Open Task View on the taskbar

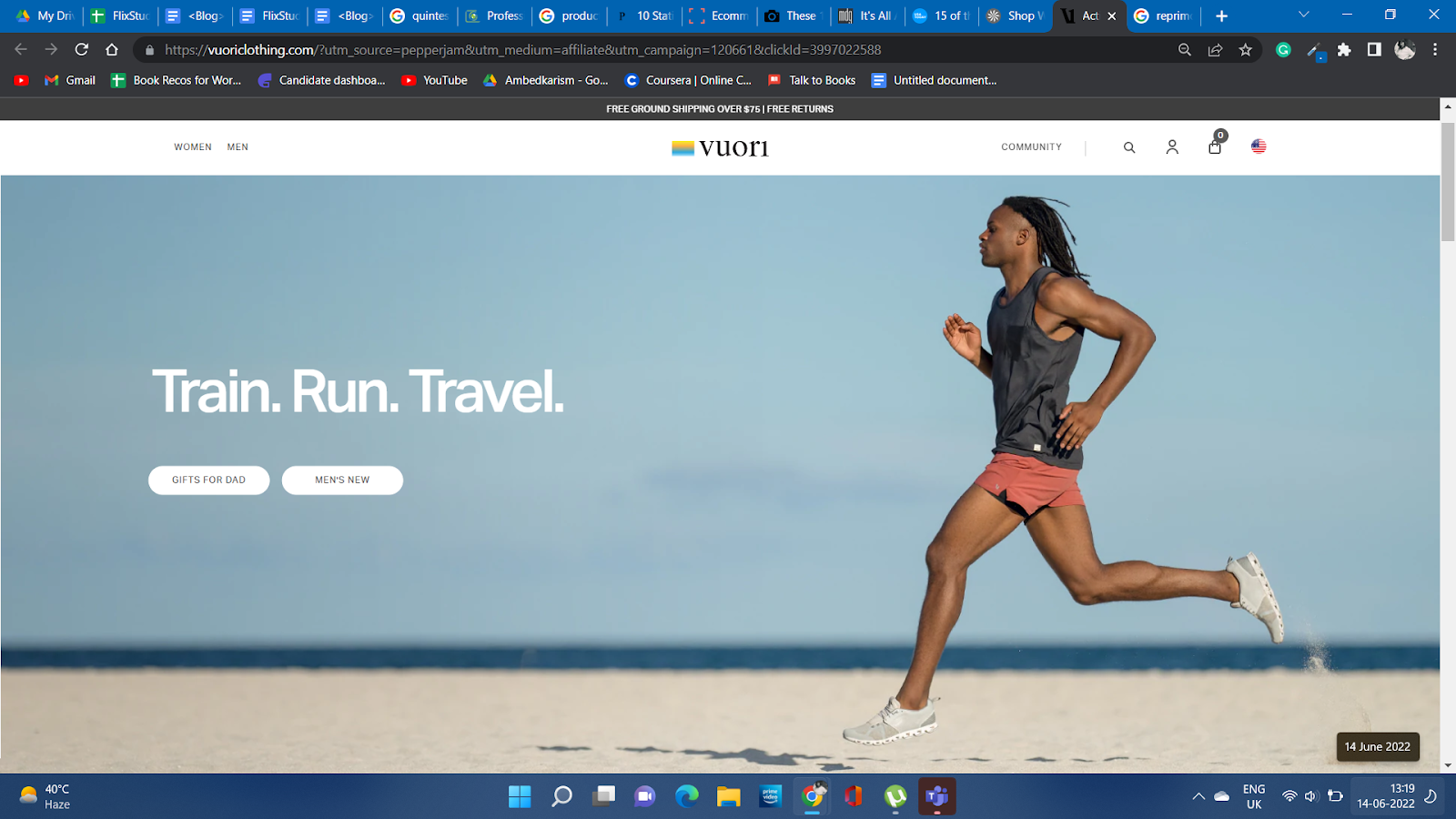(603, 796)
